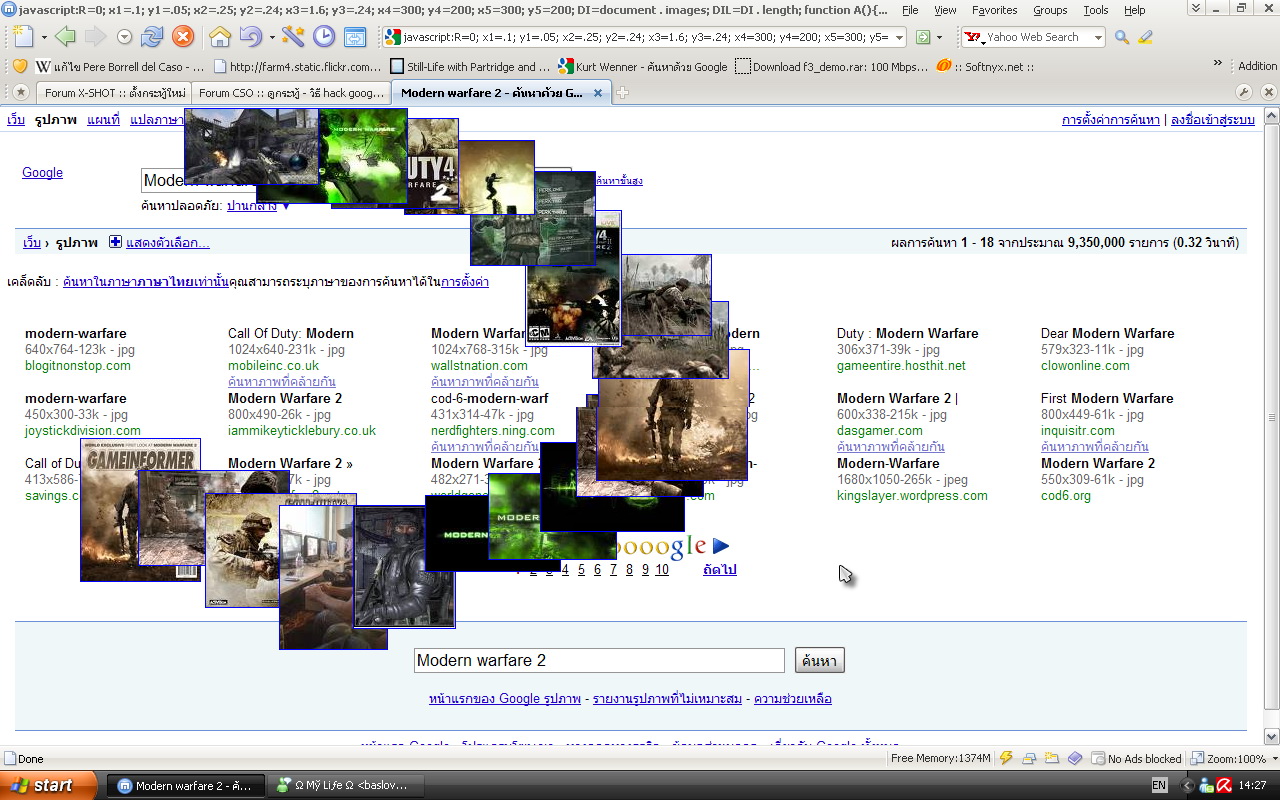This screenshot has height=800, width=1280.
Task: Click the lightning bolt status bar icon
Action: pos(1006,758)
